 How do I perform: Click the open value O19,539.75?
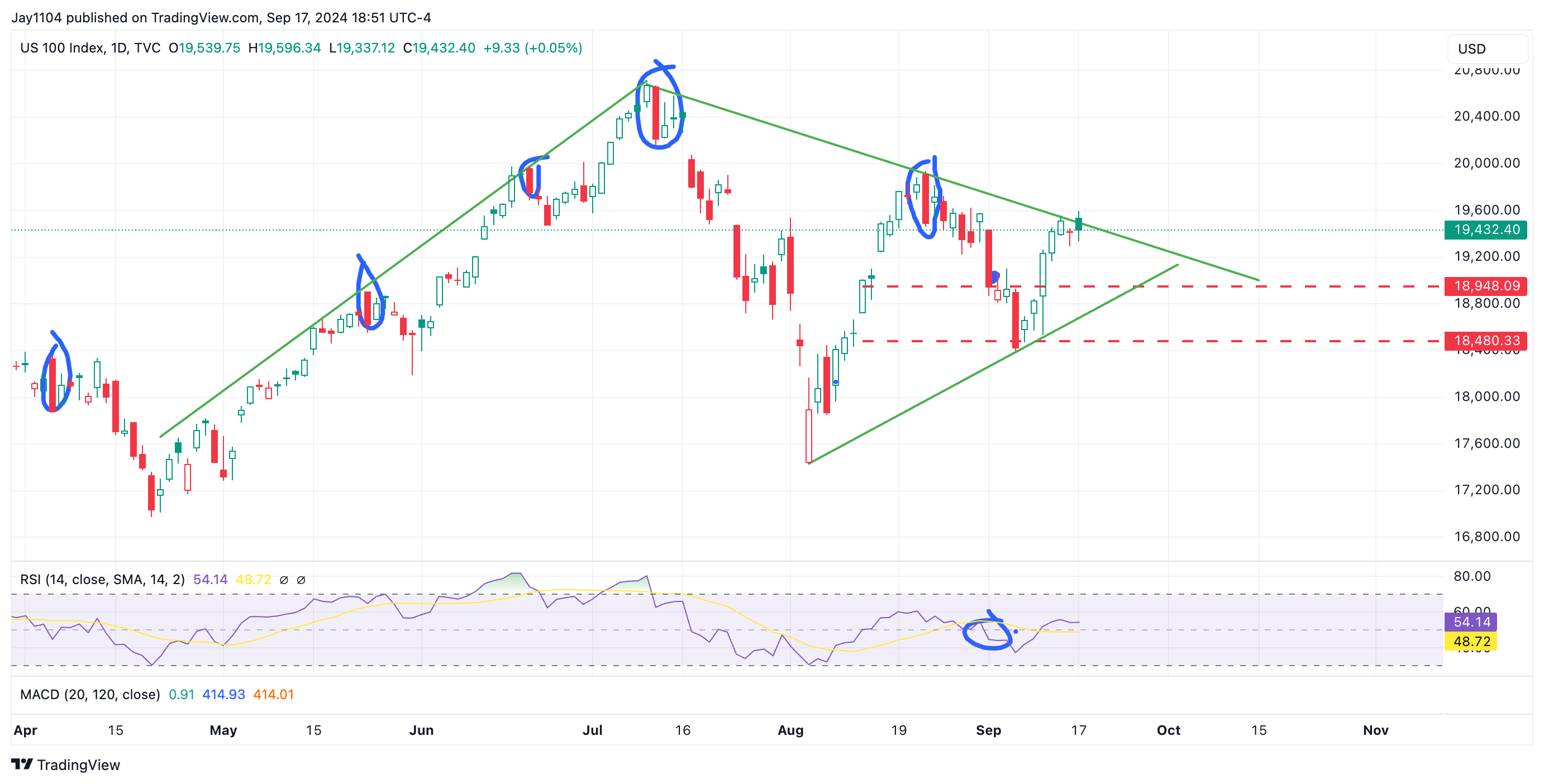tap(204, 48)
